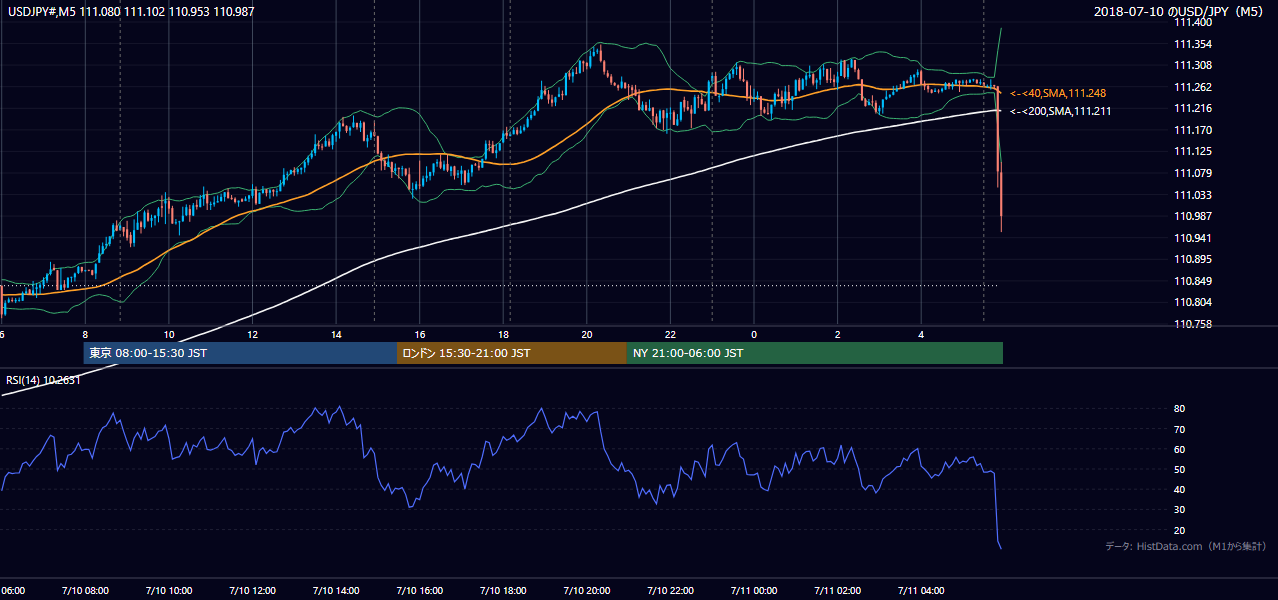Click bottom time label 7/10 22:00
Screen dimensions: 1278x600
point(670,591)
